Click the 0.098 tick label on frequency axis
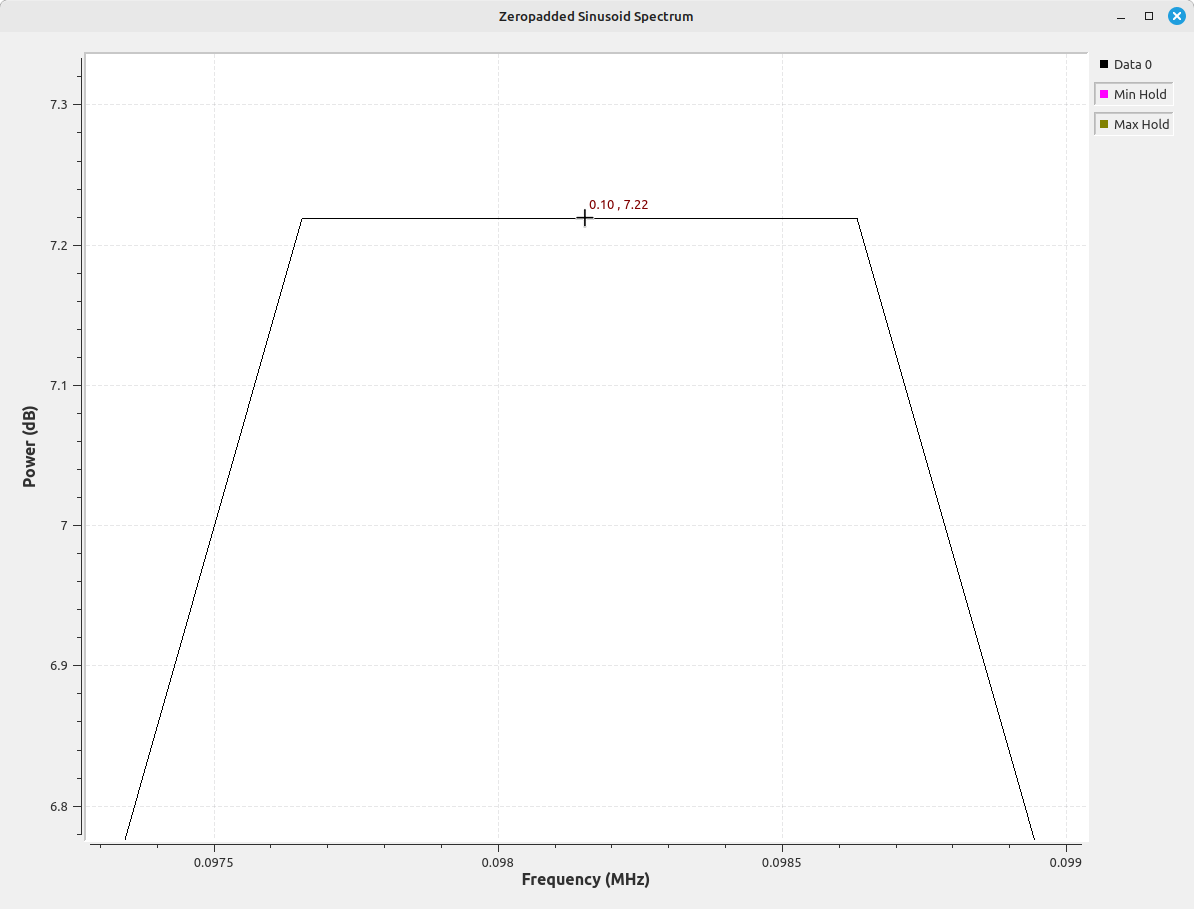Viewport: 1194px width, 909px height. (x=497, y=861)
